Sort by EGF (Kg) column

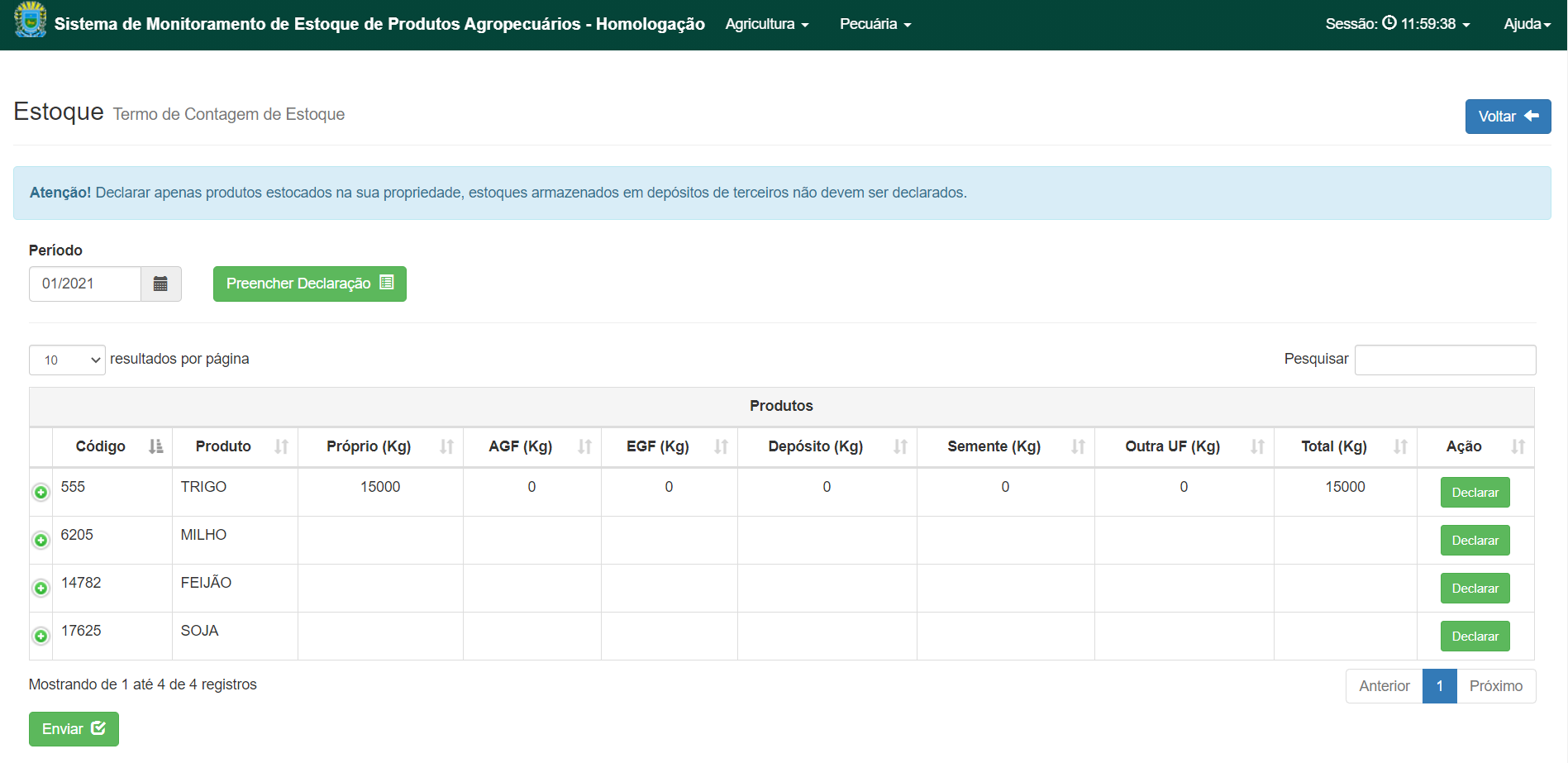point(670,446)
